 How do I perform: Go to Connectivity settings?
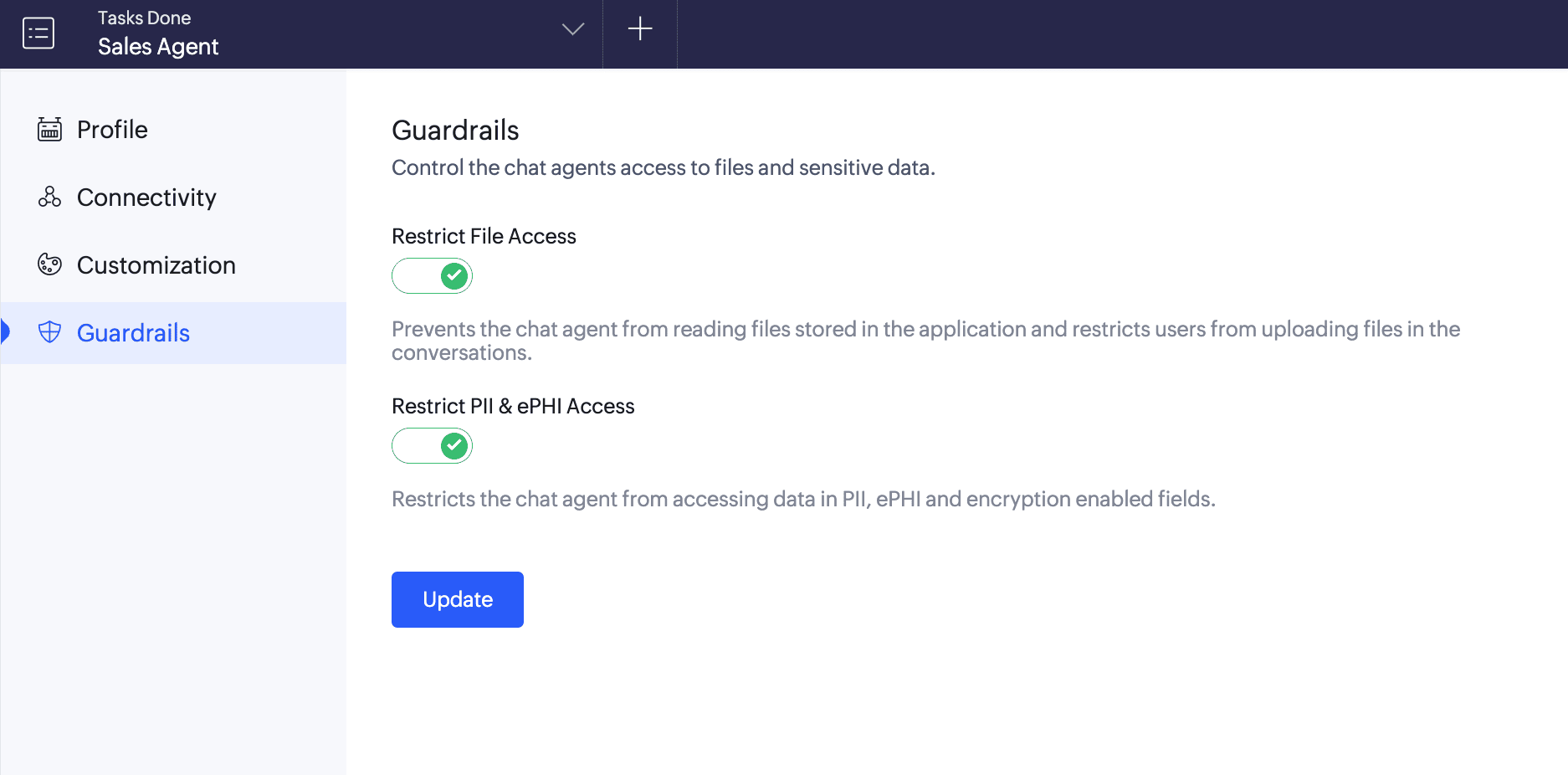coord(173,197)
